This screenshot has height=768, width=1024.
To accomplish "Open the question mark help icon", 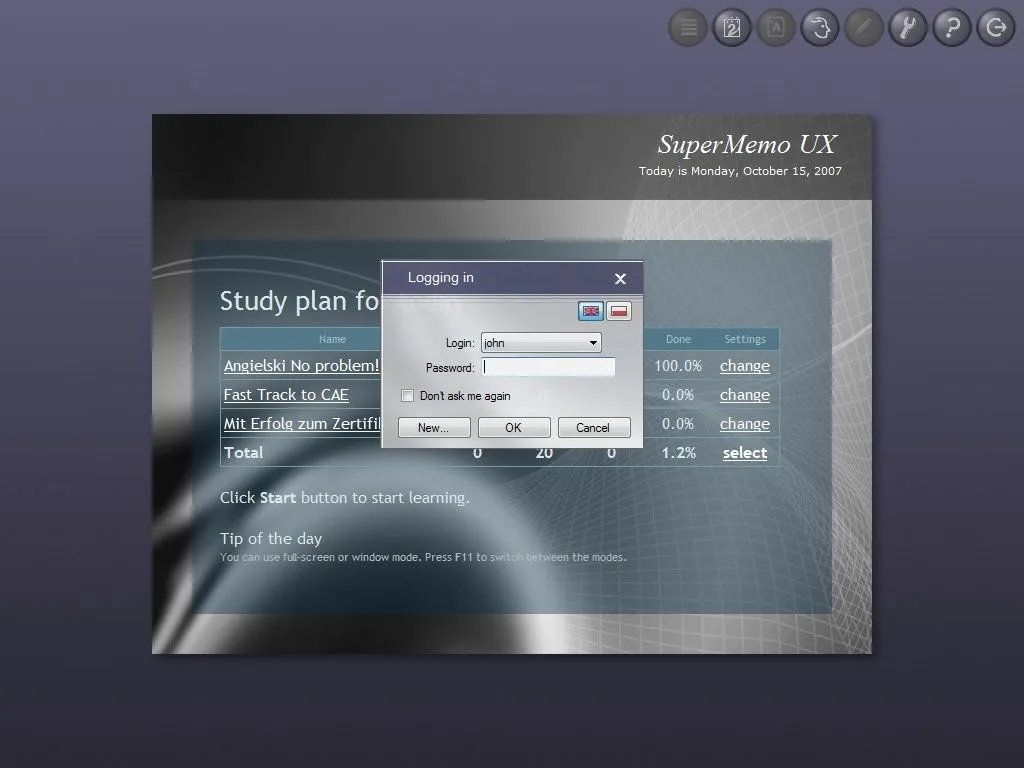I will tap(951, 27).
